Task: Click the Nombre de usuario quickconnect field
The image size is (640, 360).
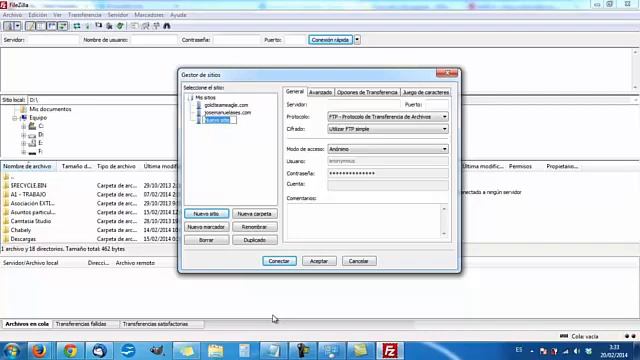Action: (x=154, y=40)
